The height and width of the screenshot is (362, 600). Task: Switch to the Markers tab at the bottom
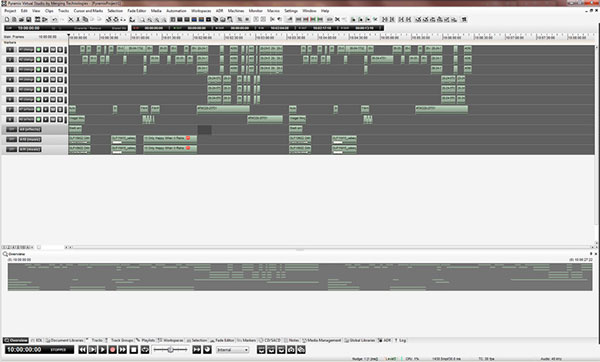coord(246,340)
